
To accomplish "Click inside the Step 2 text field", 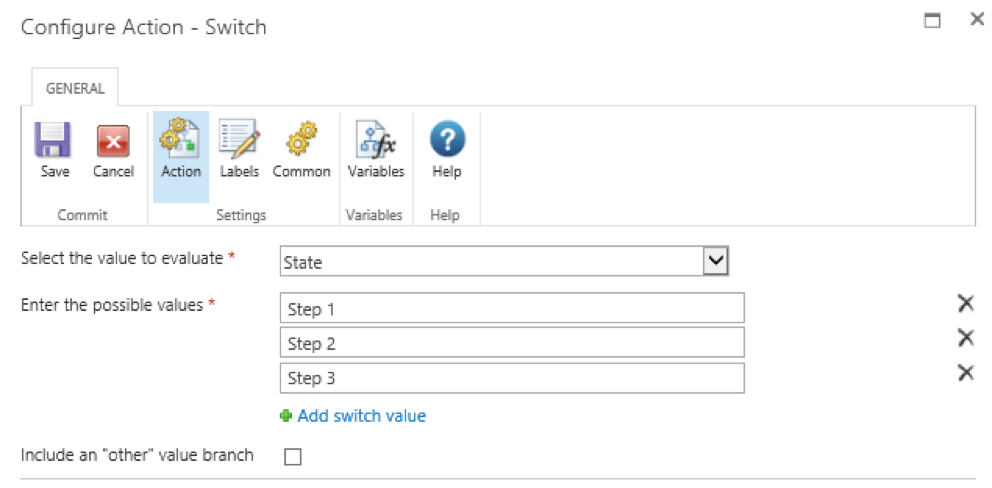I will point(512,342).
